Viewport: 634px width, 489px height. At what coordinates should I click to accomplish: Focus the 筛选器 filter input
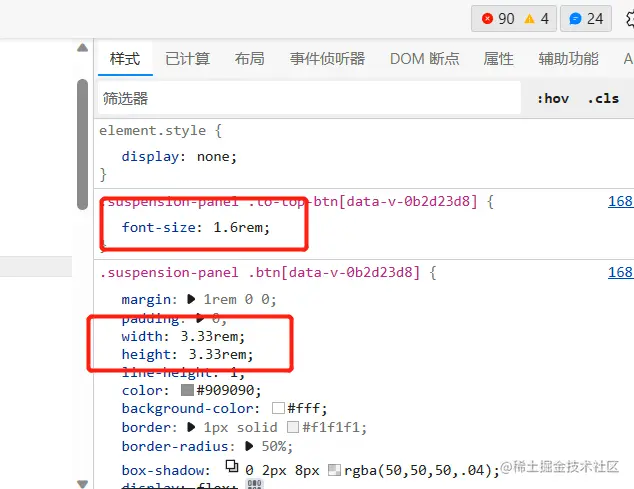309,98
